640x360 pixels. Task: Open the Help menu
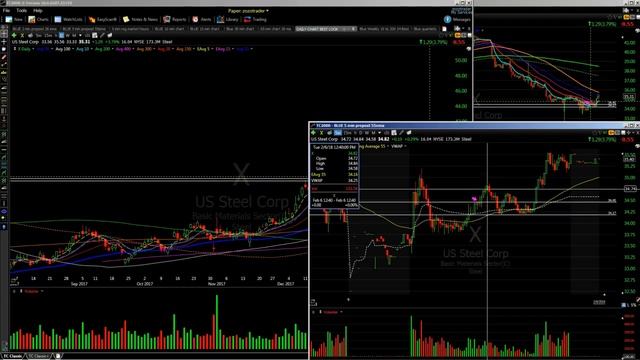pyautogui.click(x=38, y=11)
